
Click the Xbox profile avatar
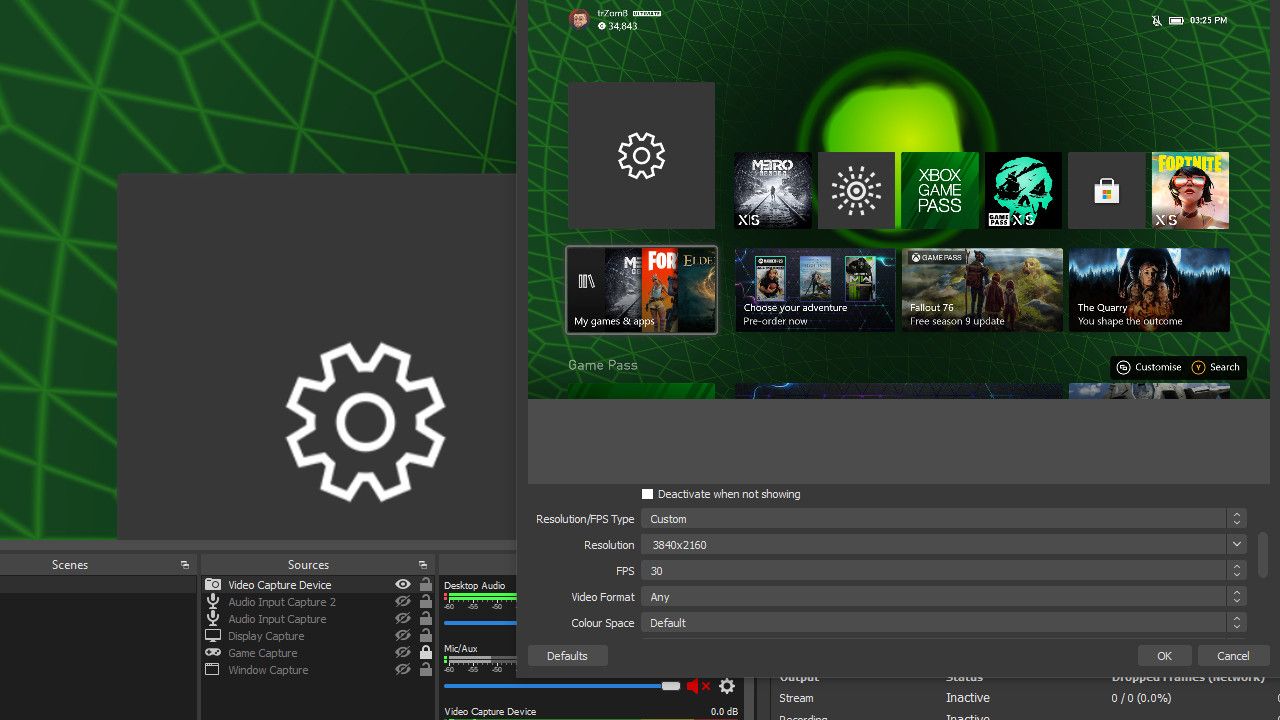pyautogui.click(x=579, y=20)
